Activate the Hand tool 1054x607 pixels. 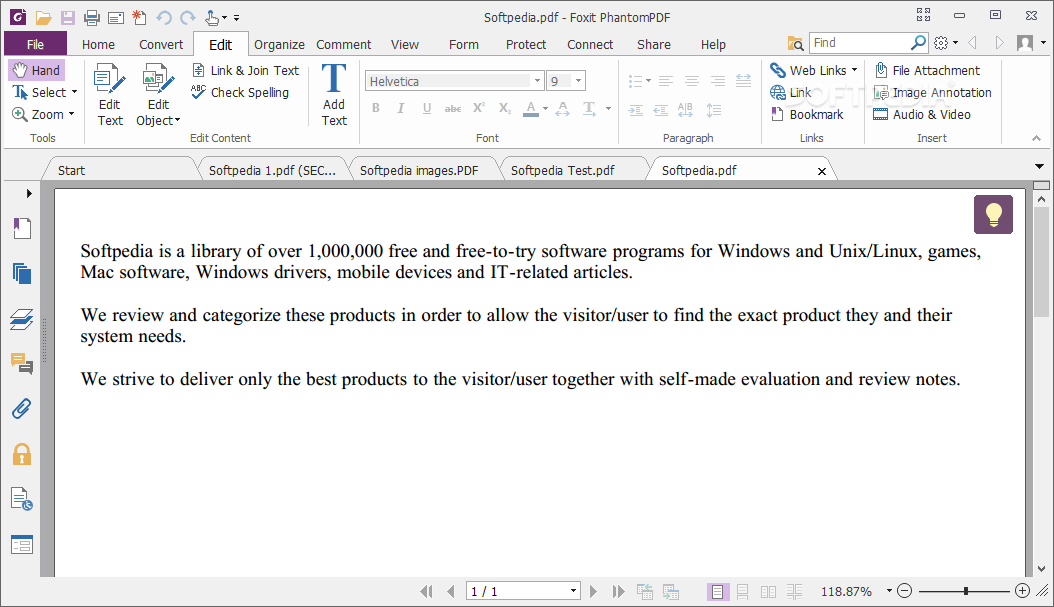[x=37, y=70]
